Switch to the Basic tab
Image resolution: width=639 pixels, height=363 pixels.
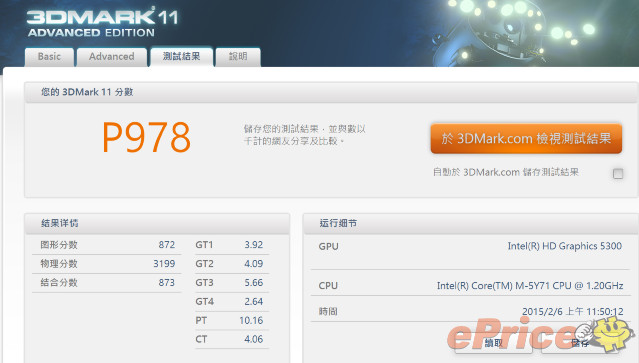coord(49,57)
